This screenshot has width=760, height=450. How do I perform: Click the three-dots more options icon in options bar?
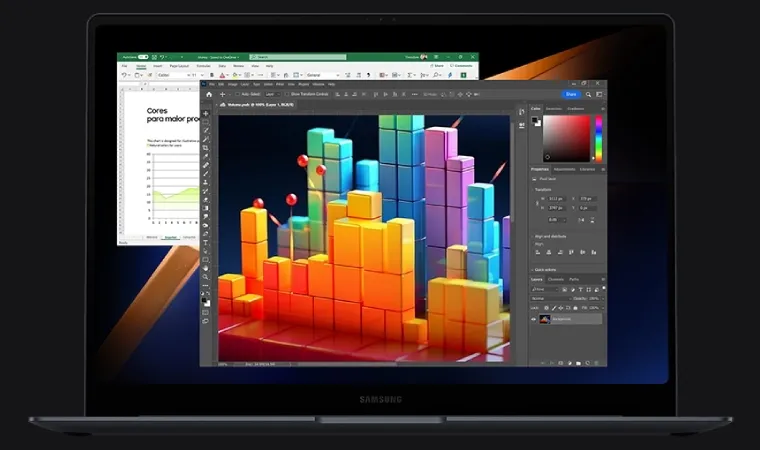[414, 95]
